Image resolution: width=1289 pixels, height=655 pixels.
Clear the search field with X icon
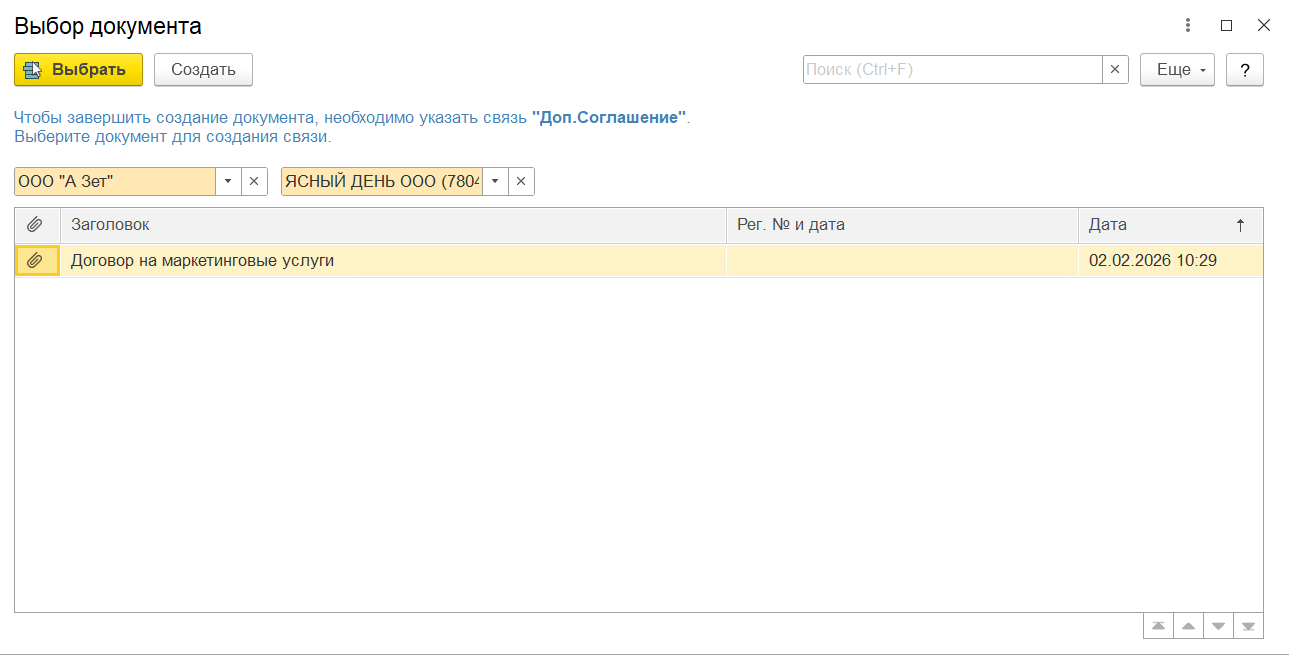1115,70
